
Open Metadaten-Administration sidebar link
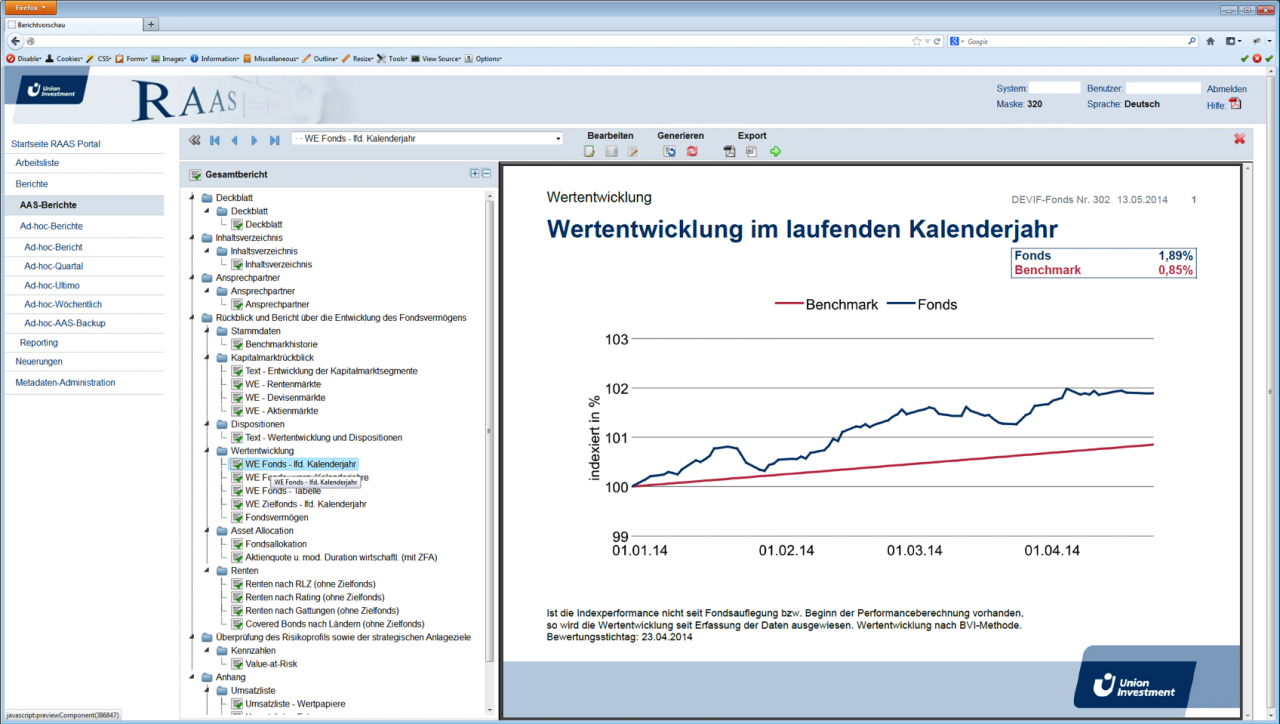coord(65,382)
